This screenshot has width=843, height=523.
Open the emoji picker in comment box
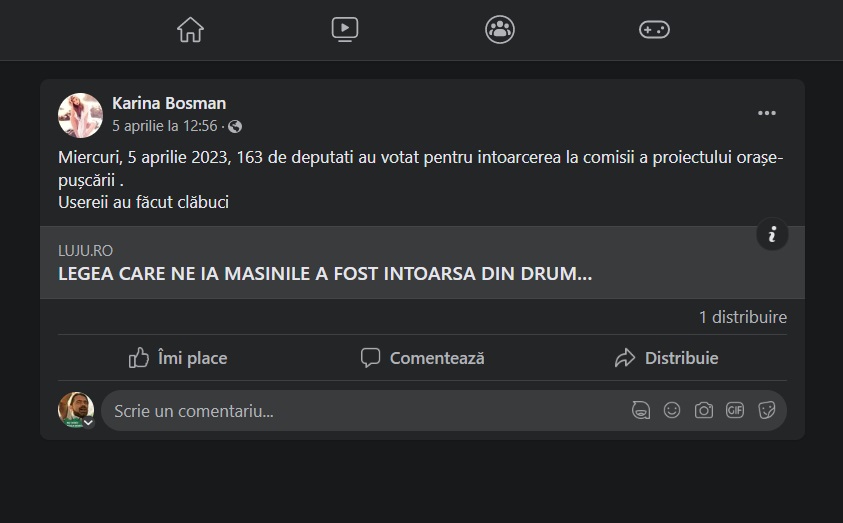[673, 410]
